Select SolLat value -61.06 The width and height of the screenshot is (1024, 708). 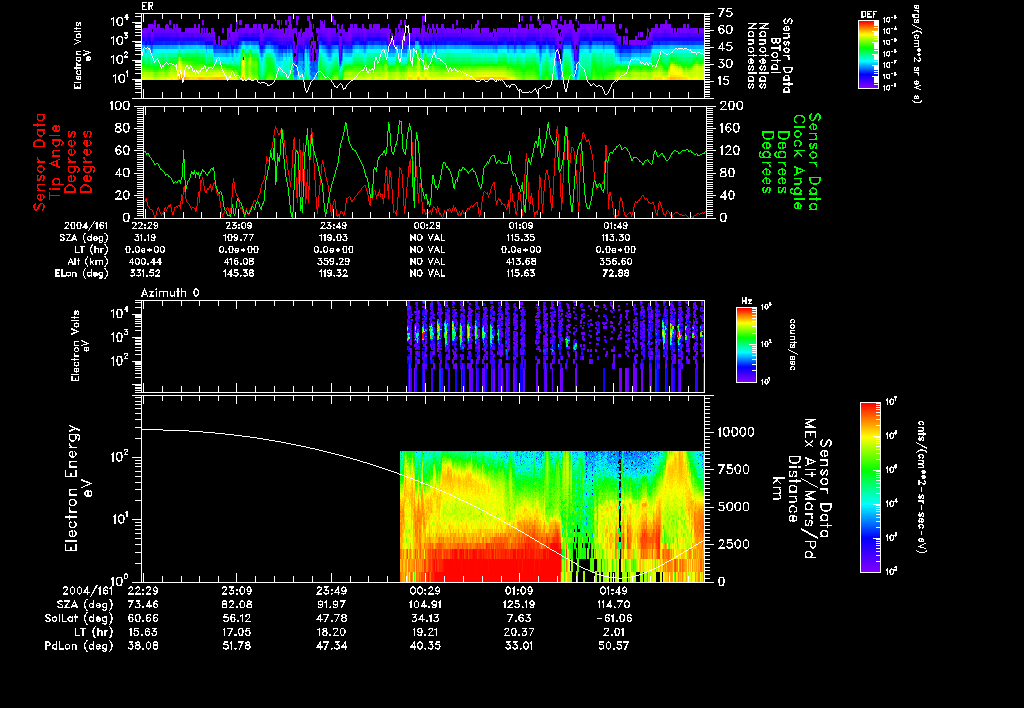tap(614, 618)
